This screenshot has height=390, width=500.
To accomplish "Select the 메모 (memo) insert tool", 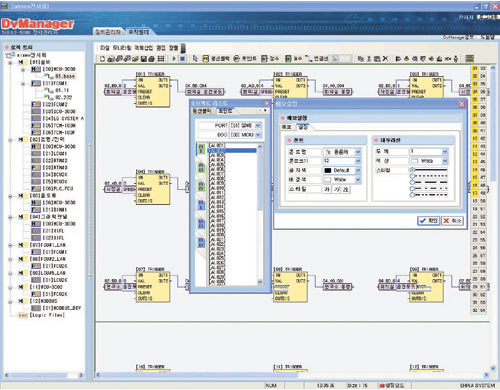I will point(293,59).
